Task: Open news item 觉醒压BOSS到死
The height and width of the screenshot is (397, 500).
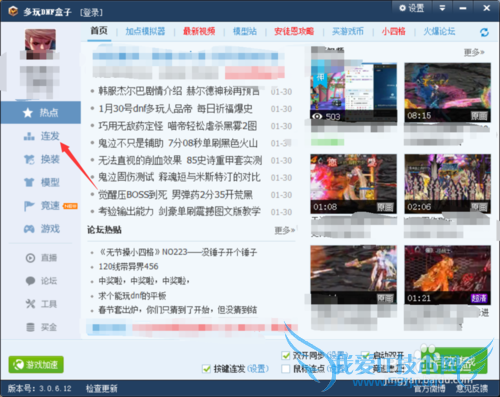Action: (x=175, y=195)
